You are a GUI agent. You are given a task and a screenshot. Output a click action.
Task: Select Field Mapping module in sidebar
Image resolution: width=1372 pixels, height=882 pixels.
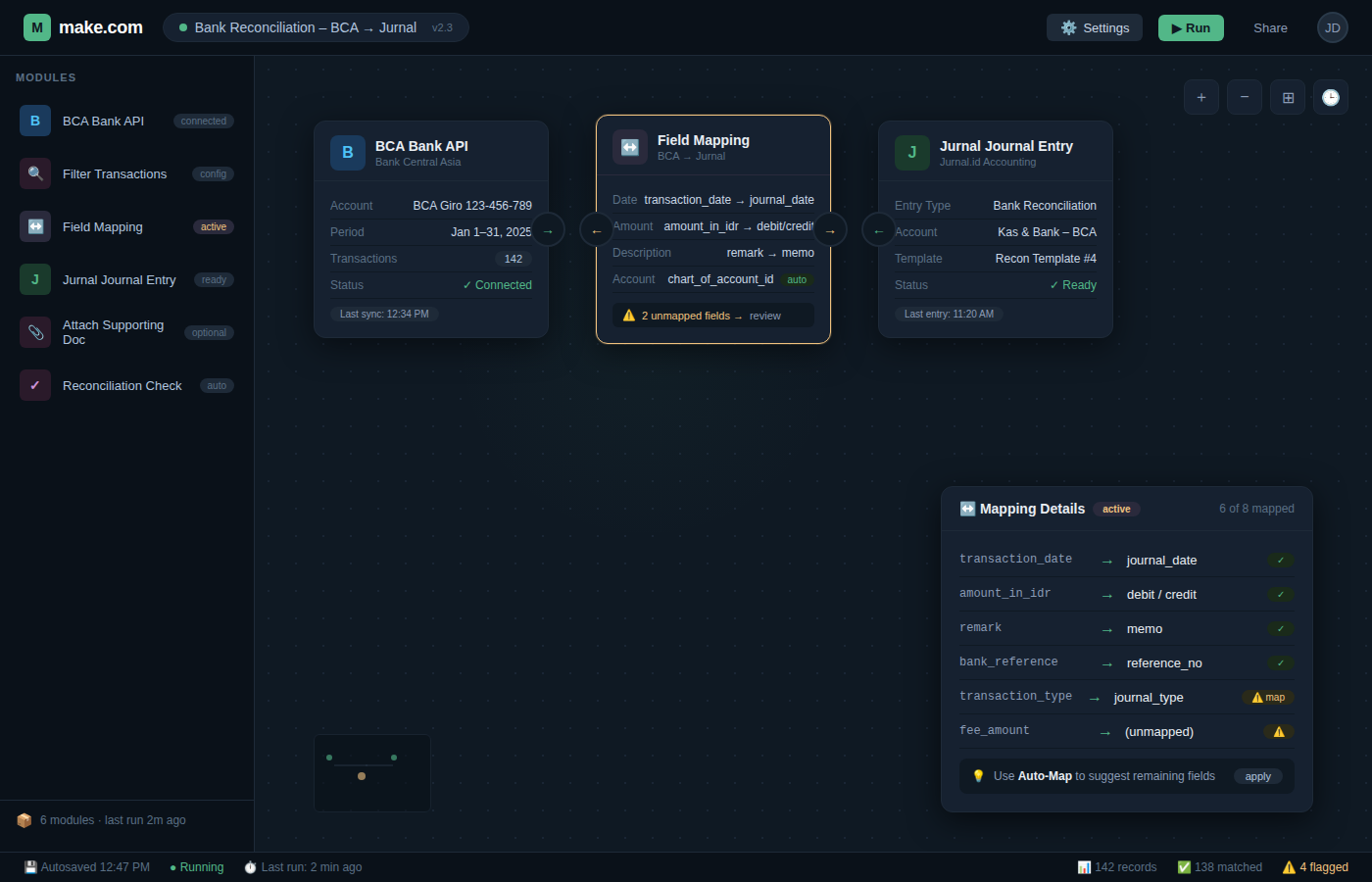126,226
